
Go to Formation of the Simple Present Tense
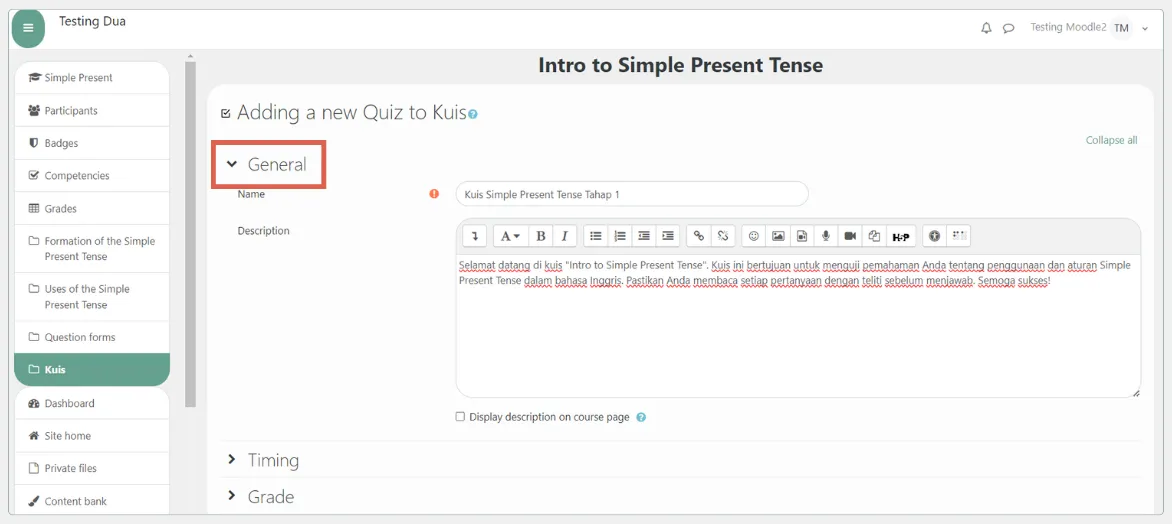coord(92,249)
